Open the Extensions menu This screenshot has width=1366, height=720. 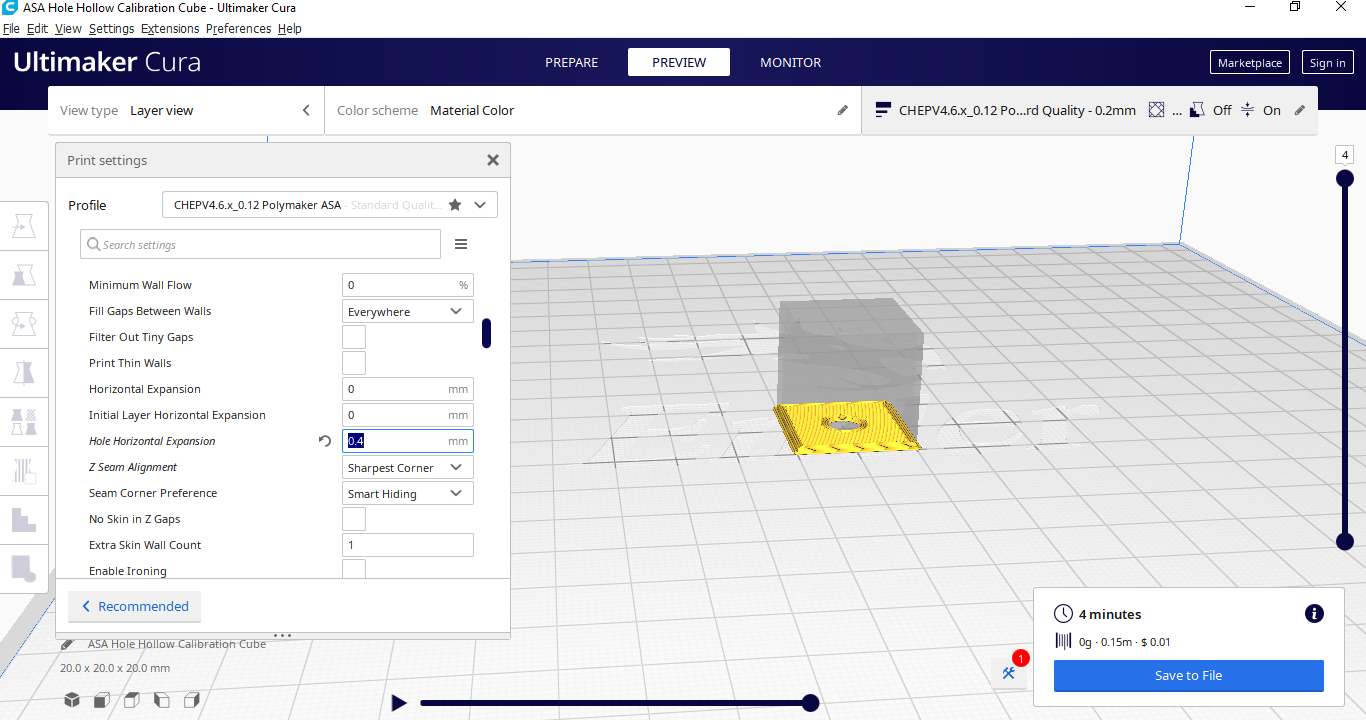170,28
